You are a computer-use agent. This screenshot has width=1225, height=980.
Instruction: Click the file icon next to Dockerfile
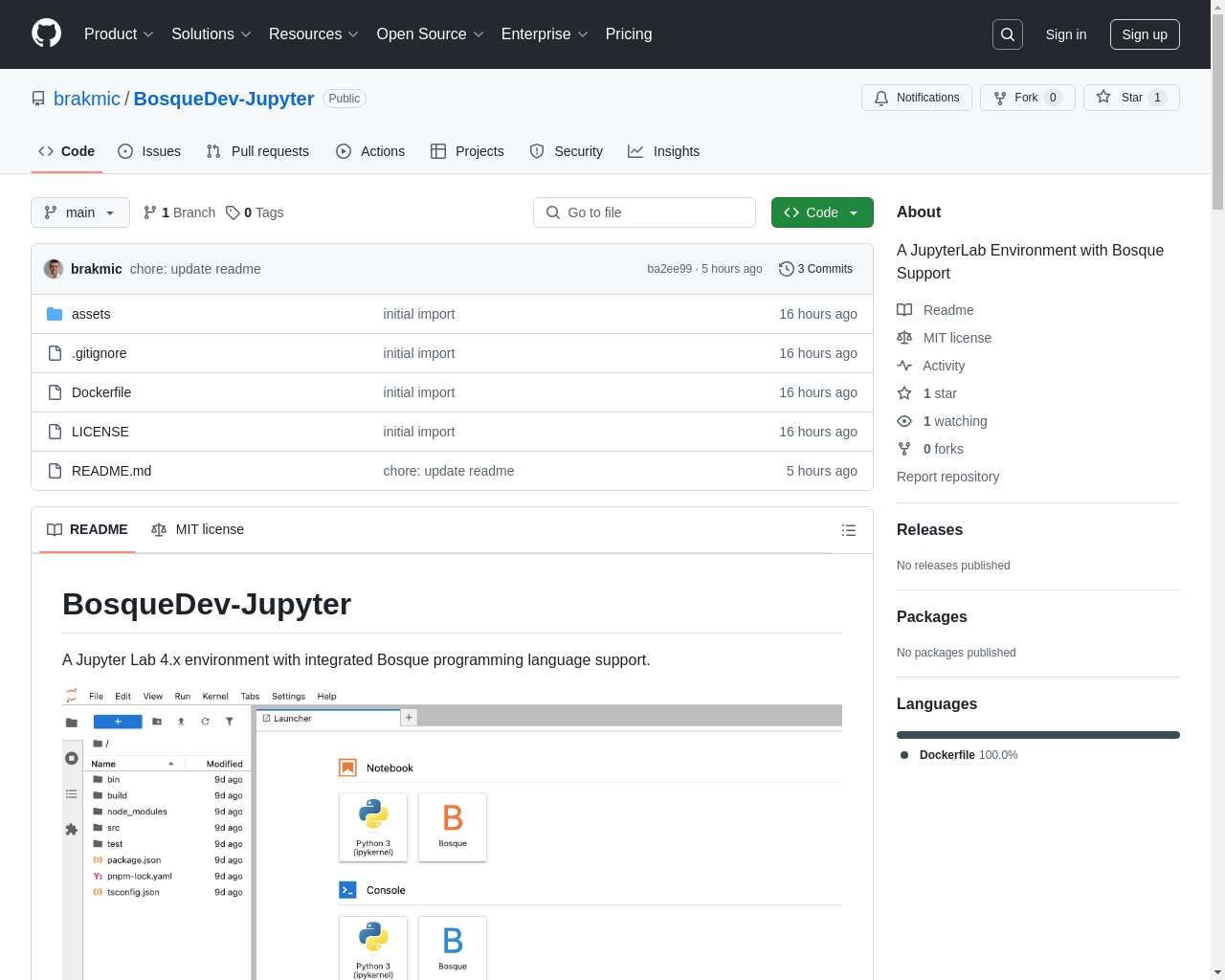(x=55, y=392)
